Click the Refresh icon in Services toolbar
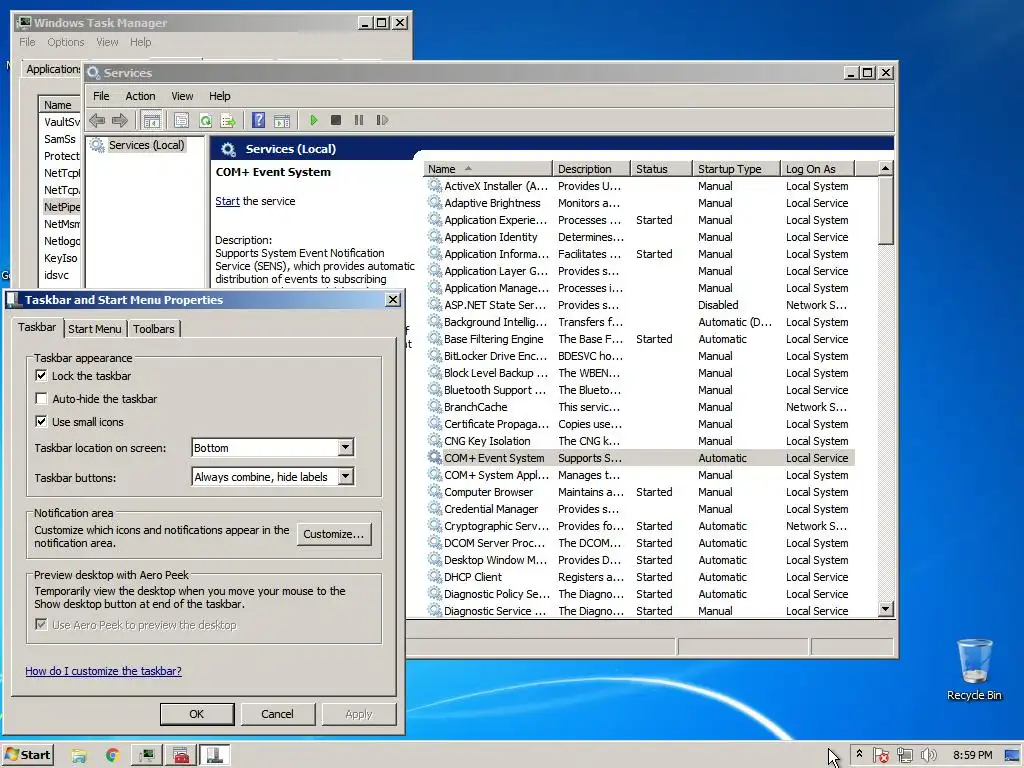 [205, 120]
